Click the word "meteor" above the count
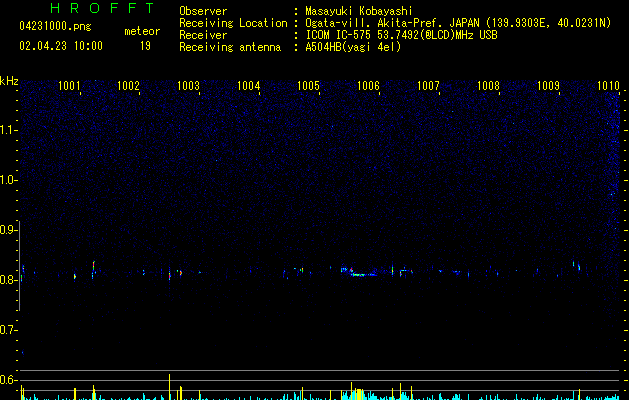This screenshot has height=400, width=629. pos(142,31)
